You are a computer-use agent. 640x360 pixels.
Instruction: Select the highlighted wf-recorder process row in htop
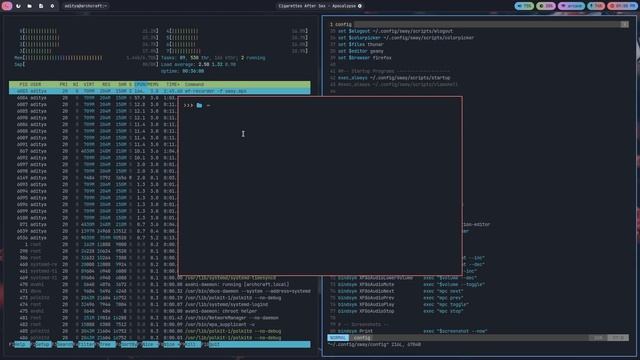point(160,91)
